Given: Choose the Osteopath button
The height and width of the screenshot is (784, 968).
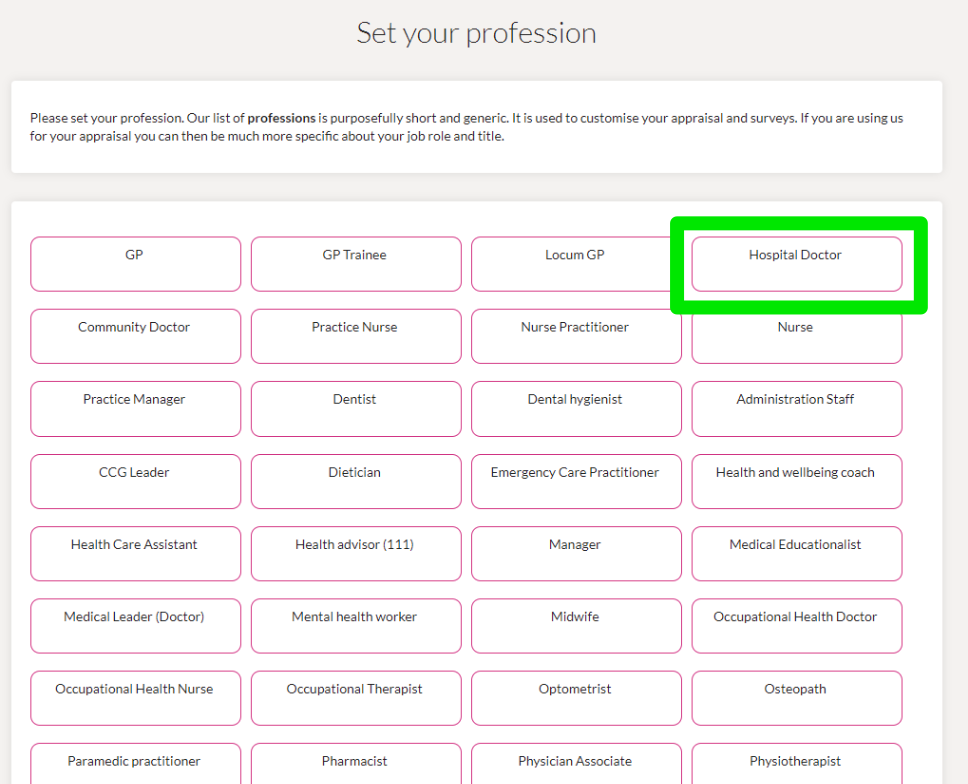Looking at the screenshot, I should tap(796, 698).
